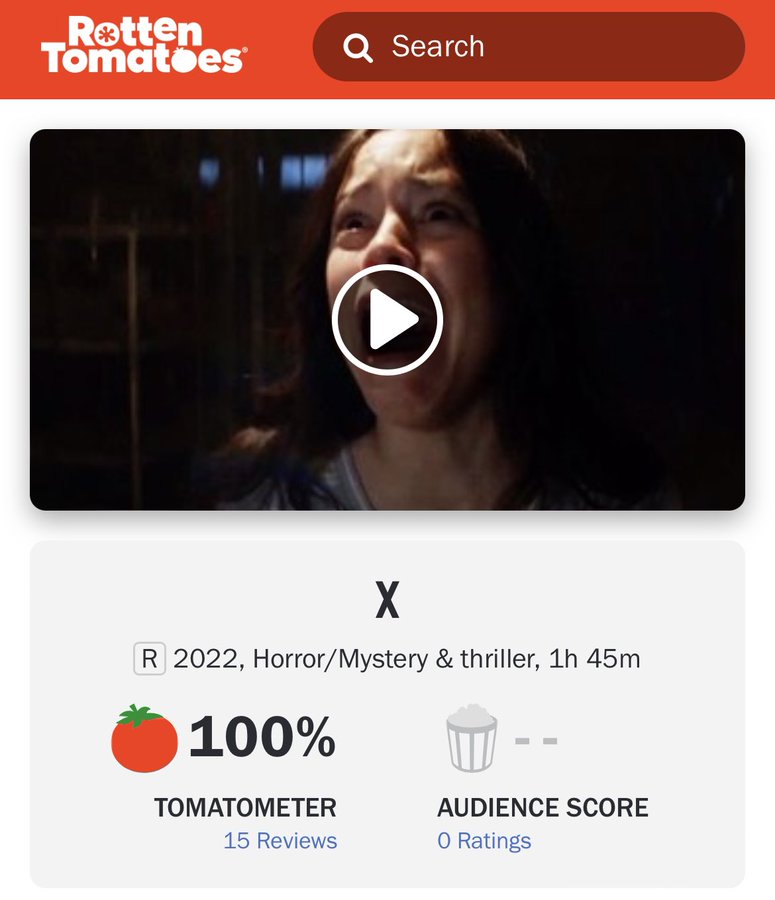Click the movie title X
The image size is (775, 900).
[x=388, y=600]
